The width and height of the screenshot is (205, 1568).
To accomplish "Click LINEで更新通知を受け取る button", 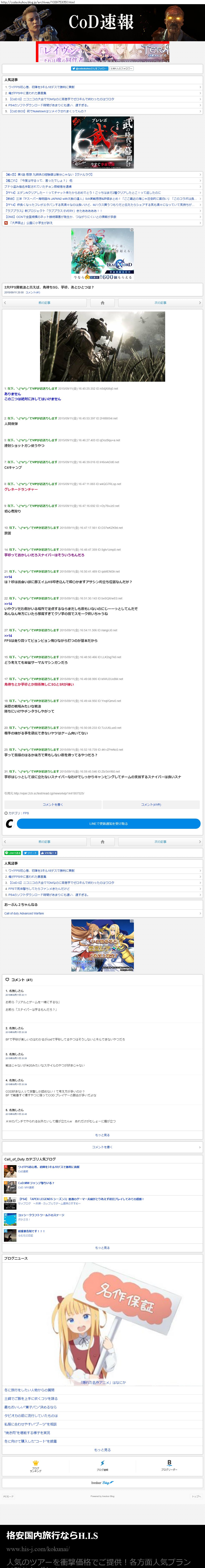I will tap(109, 824).
